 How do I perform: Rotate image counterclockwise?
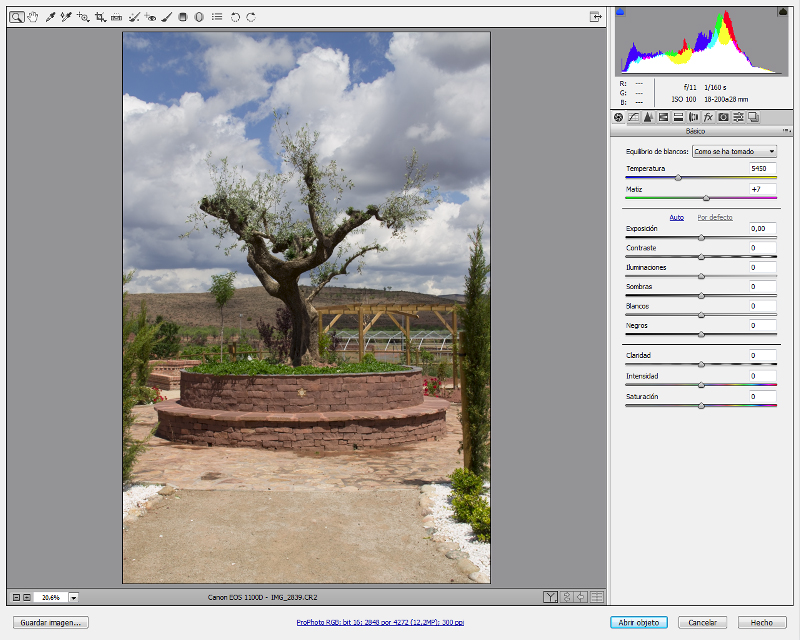pyautogui.click(x=235, y=17)
